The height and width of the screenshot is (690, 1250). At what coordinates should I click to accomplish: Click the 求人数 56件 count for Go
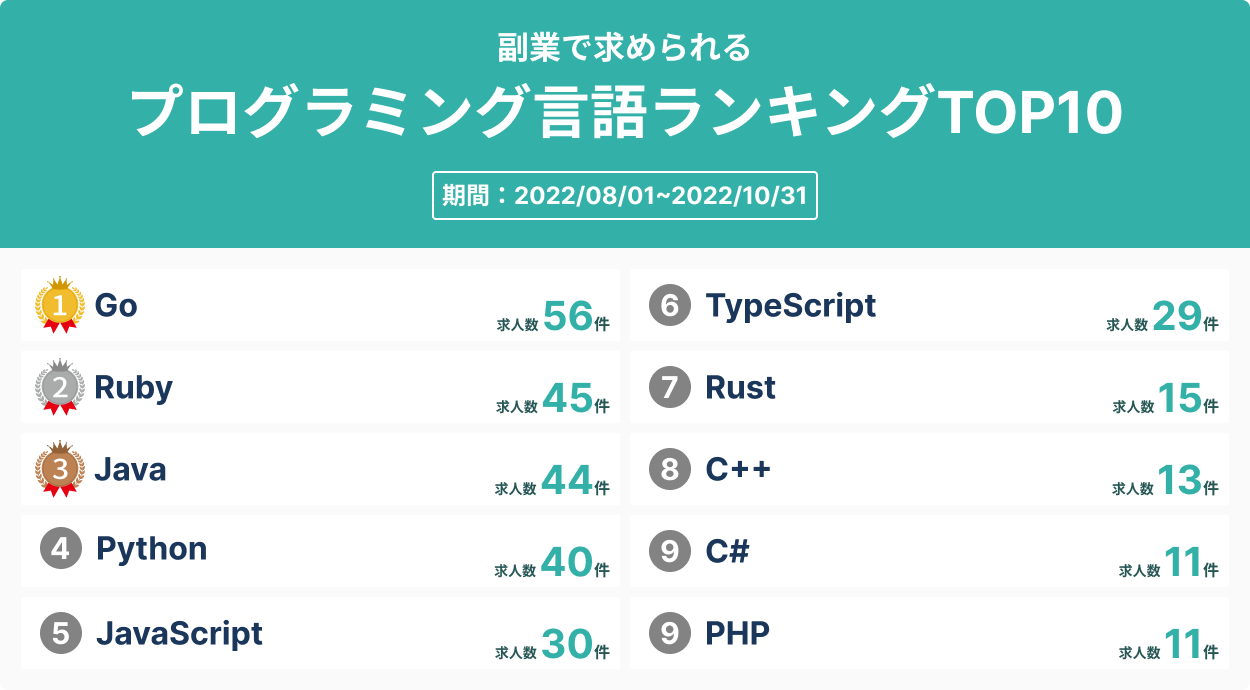553,317
